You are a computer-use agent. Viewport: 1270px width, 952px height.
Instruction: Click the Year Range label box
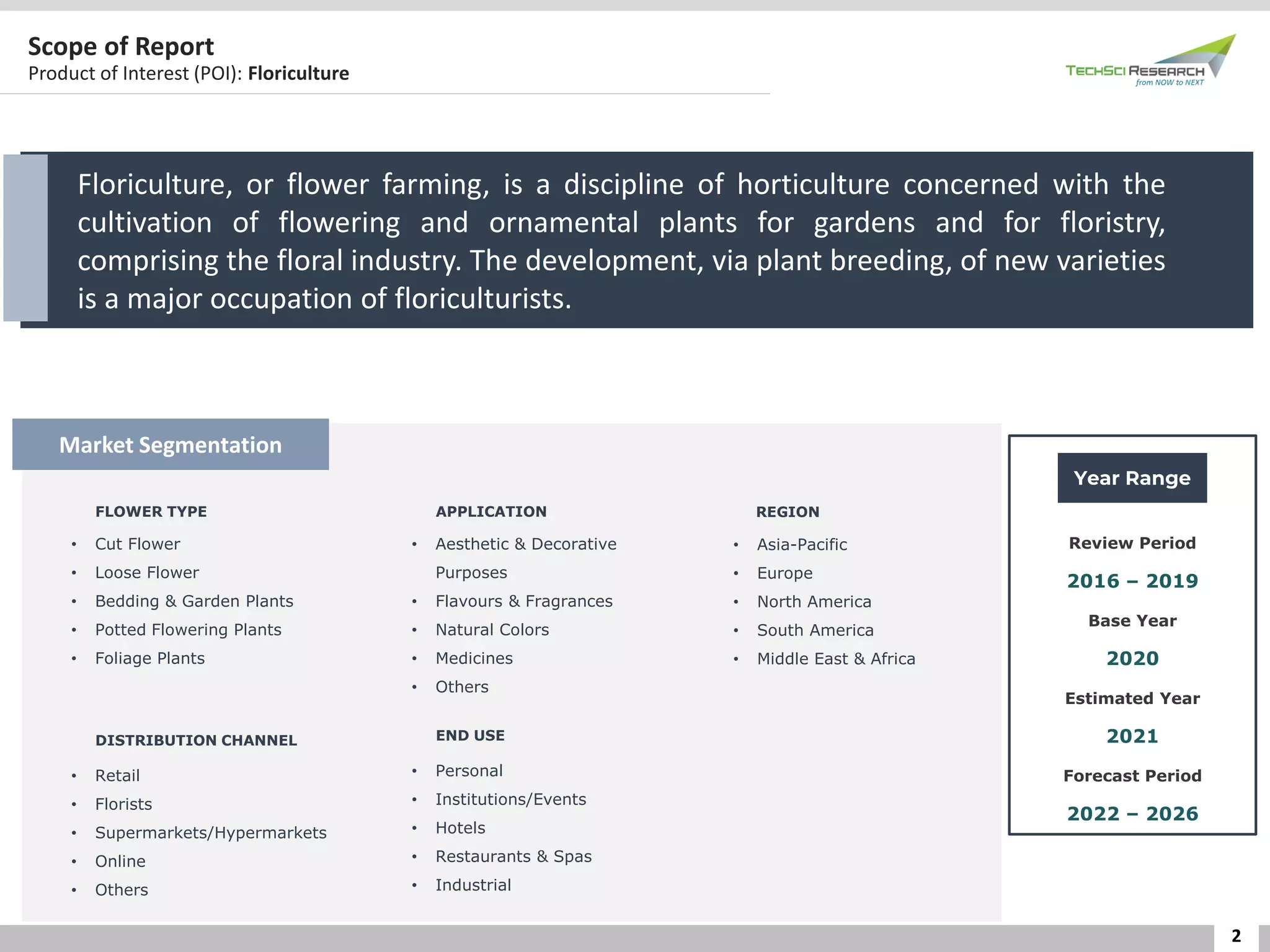click(1132, 478)
